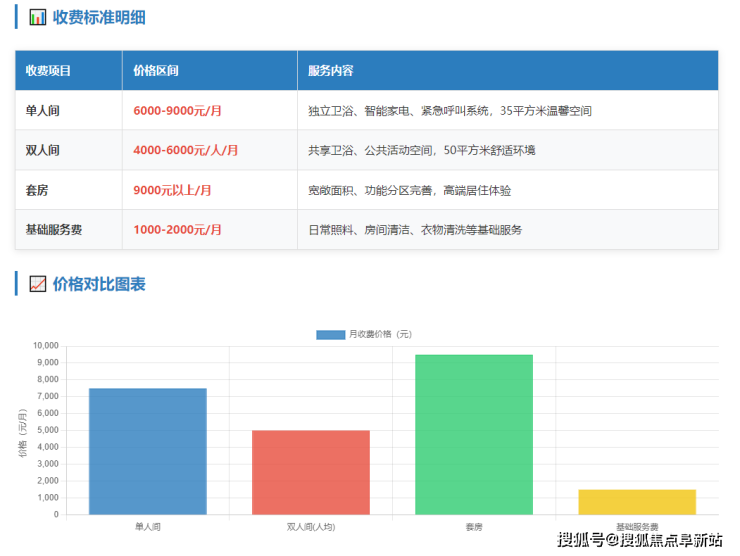Click the blue 单人间 bar in chart
This screenshot has width=740, height=556.
click(148, 451)
